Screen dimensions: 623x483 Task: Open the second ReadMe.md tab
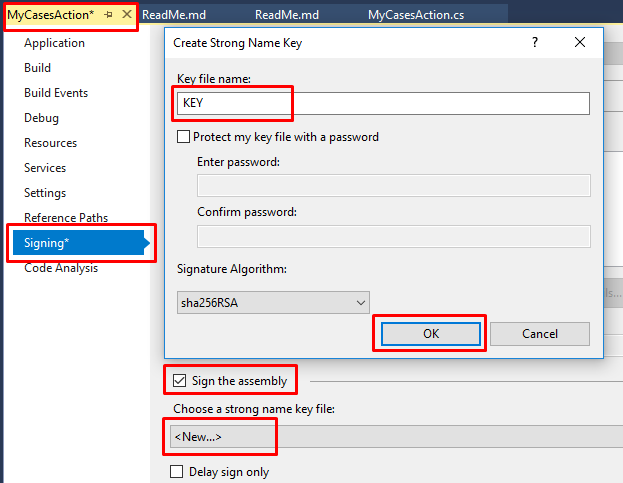287,15
